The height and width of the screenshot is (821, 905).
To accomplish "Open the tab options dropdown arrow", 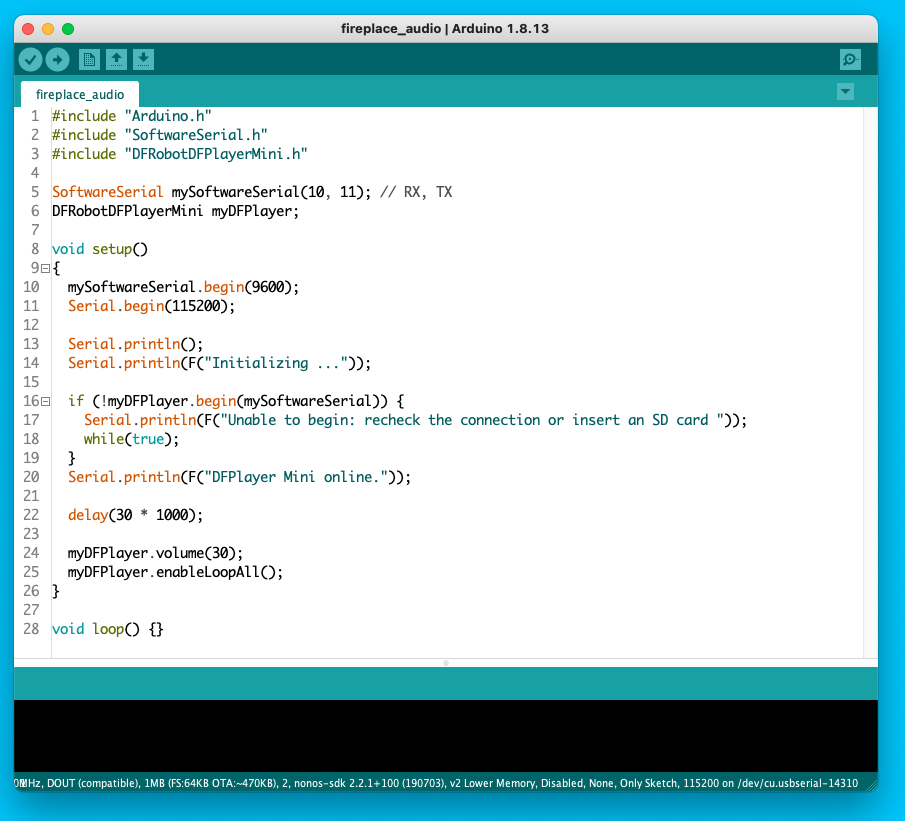I will [845, 91].
